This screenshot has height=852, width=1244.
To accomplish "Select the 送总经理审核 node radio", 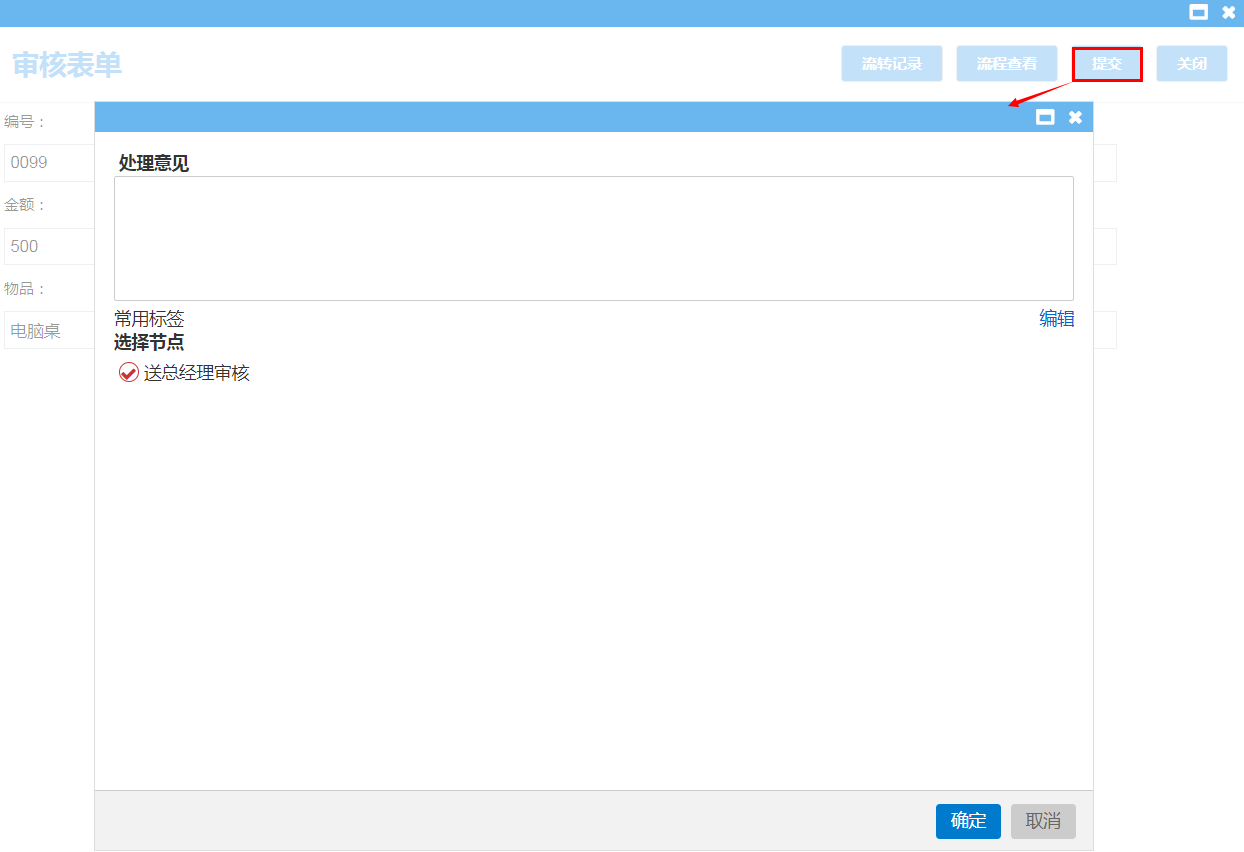I will point(129,373).
